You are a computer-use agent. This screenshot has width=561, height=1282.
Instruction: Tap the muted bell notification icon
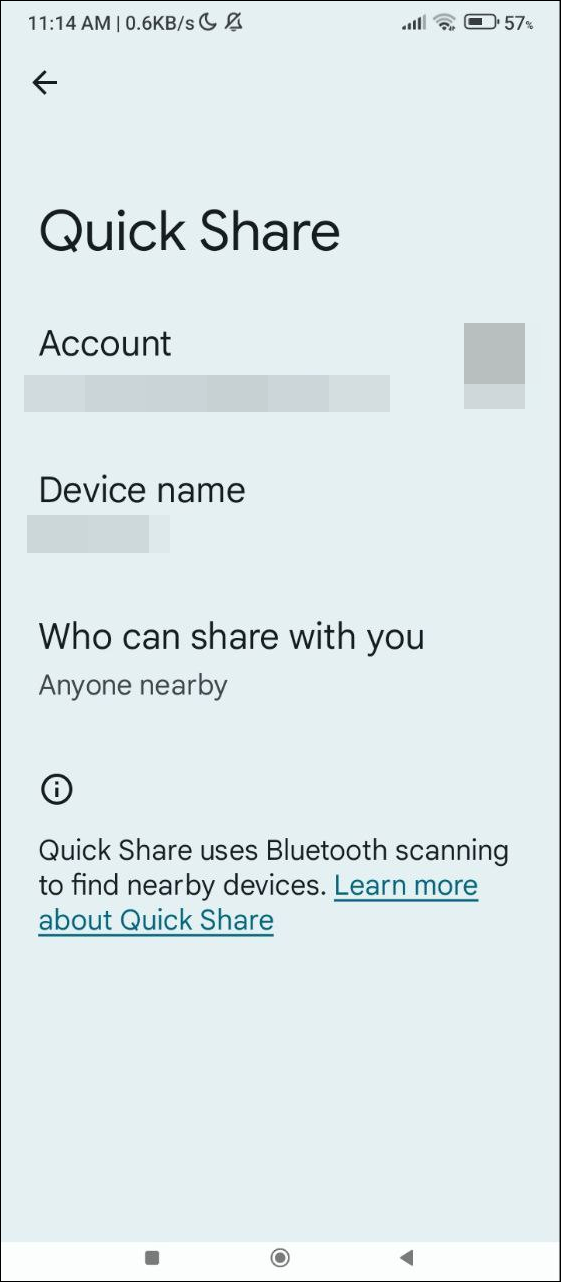234,22
